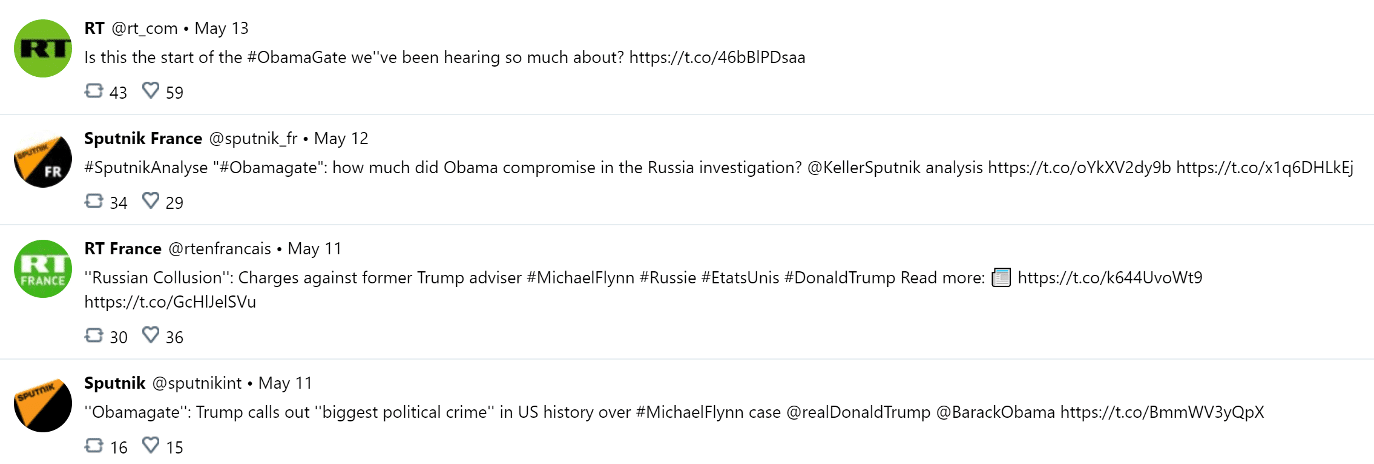
Task: Click the RT France account name
Action: click(123, 249)
